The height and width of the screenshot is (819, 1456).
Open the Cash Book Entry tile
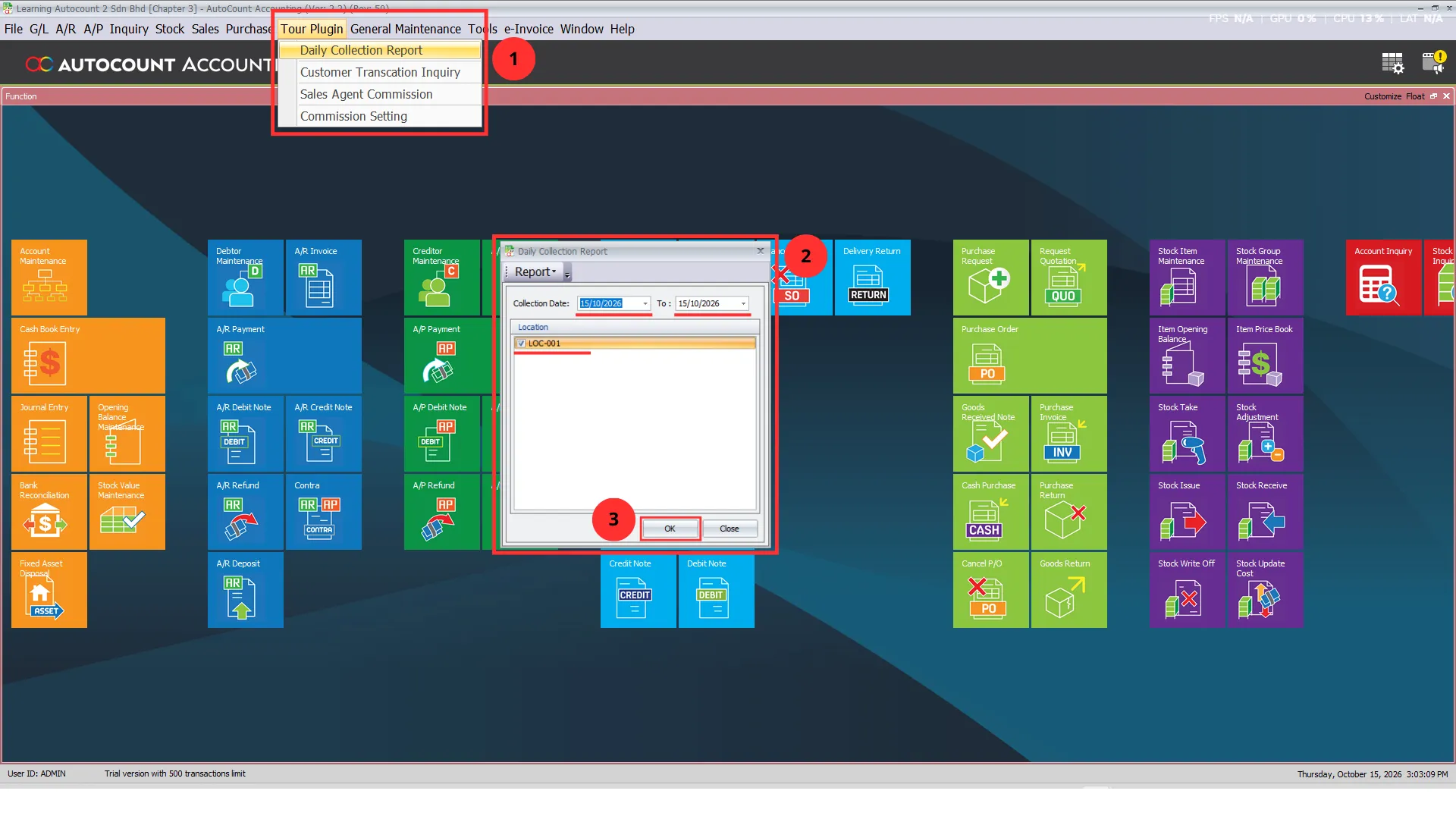coord(88,356)
